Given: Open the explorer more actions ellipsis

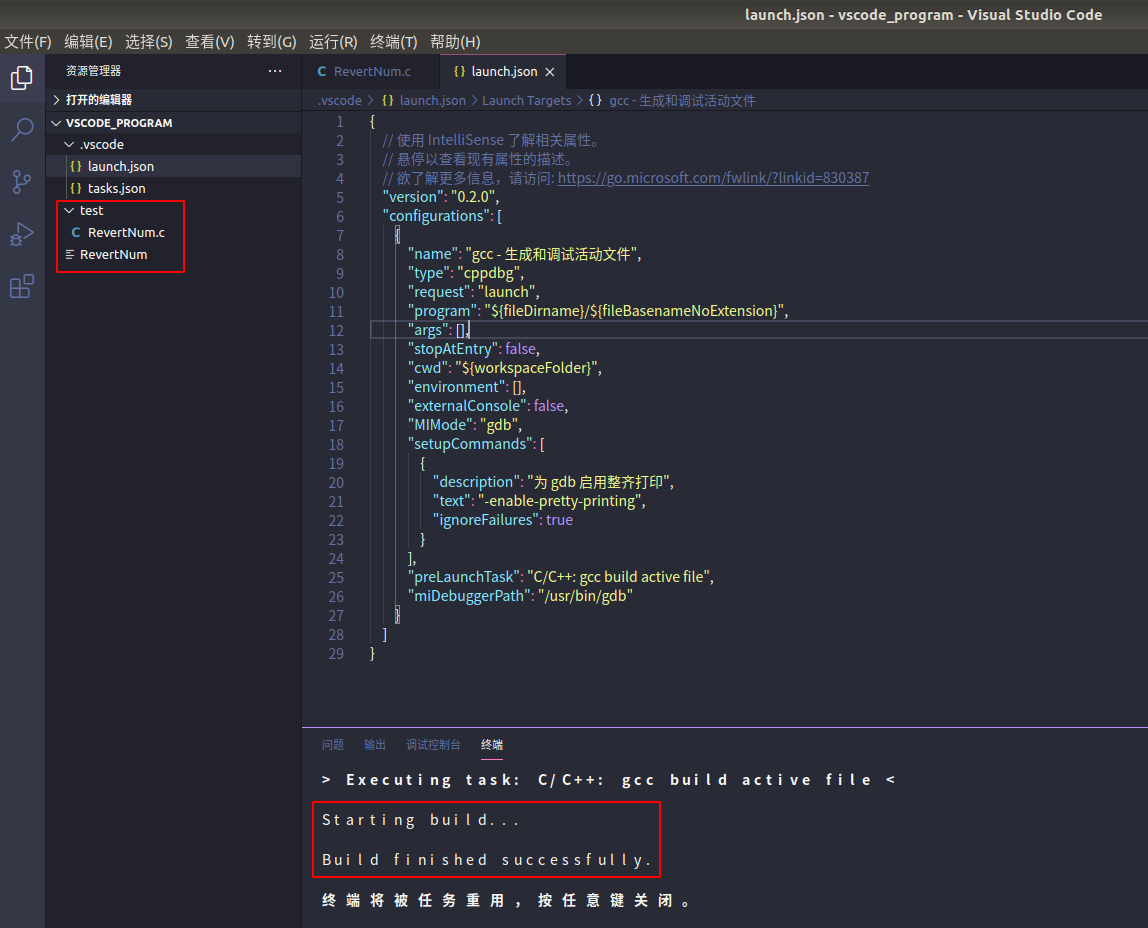Looking at the screenshot, I should [275, 71].
